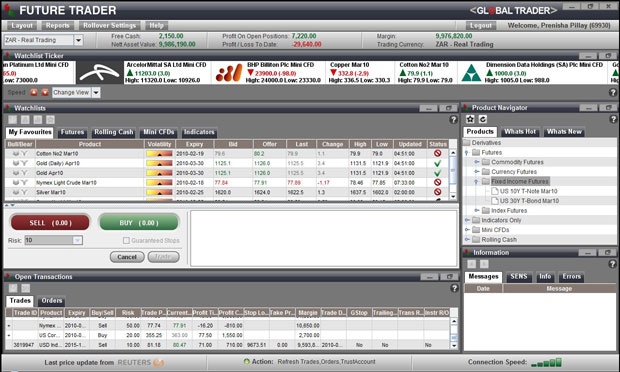This screenshot has height=372, width=620.
Task: Click the Logout button
Action: click(x=481, y=26)
